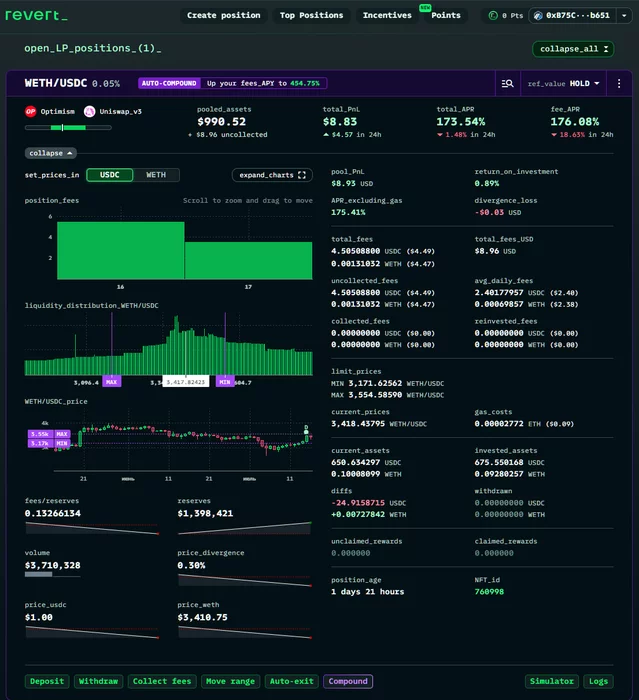The height and width of the screenshot is (700, 639).
Task: Click the reserves sparkline chart
Action: (245, 528)
